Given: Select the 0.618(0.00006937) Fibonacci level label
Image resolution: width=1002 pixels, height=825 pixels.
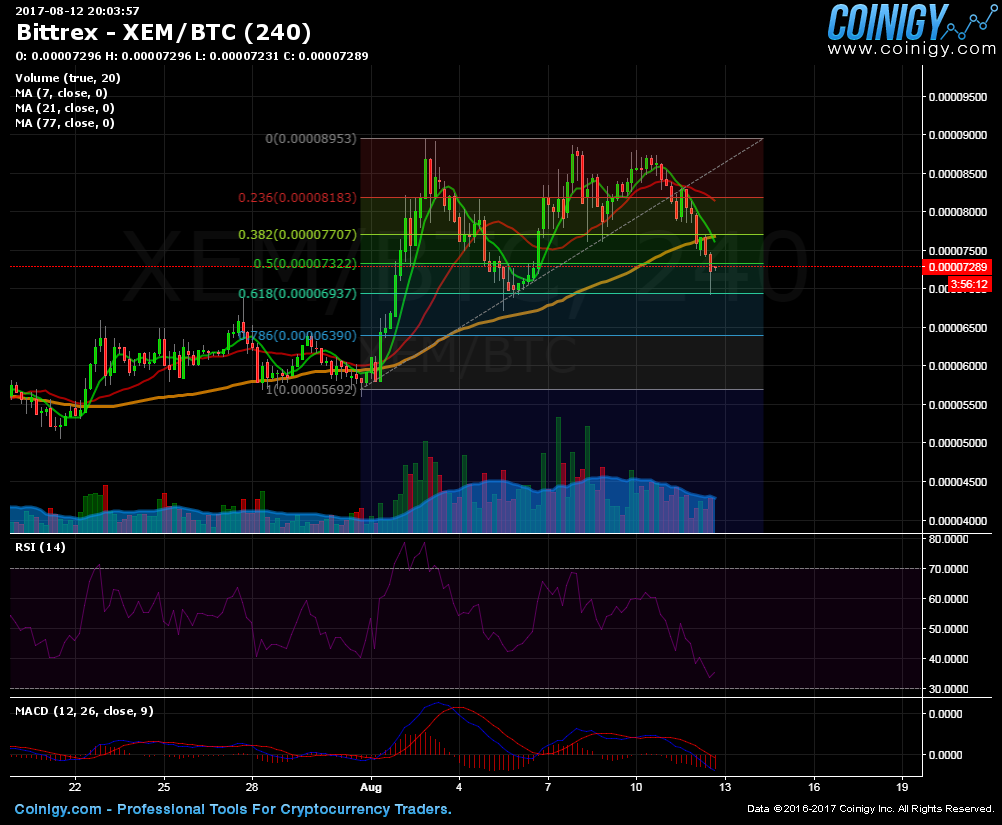Looking at the screenshot, I should pyautogui.click(x=297, y=293).
